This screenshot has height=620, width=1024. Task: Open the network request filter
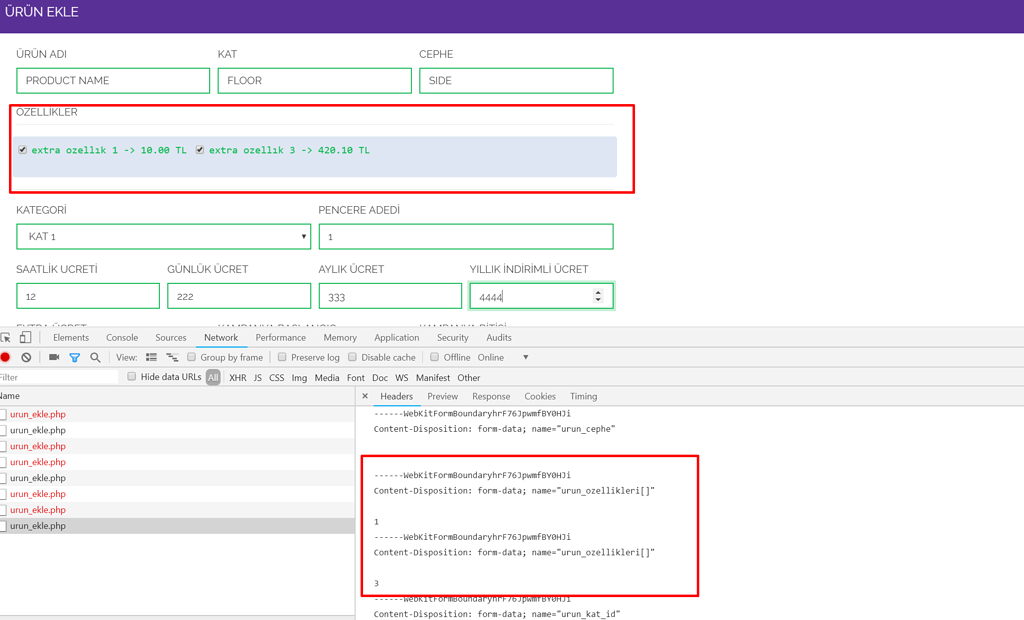[77, 357]
